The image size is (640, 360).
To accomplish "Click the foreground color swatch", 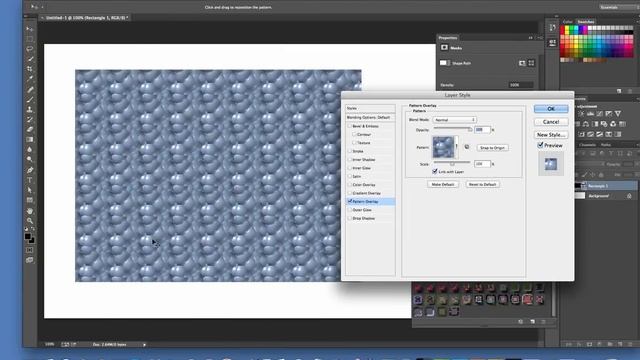I will click(27, 236).
